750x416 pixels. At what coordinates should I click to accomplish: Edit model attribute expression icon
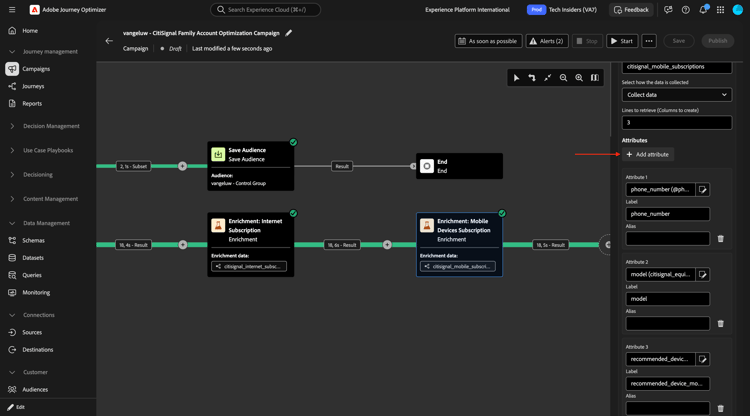(x=703, y=274)
